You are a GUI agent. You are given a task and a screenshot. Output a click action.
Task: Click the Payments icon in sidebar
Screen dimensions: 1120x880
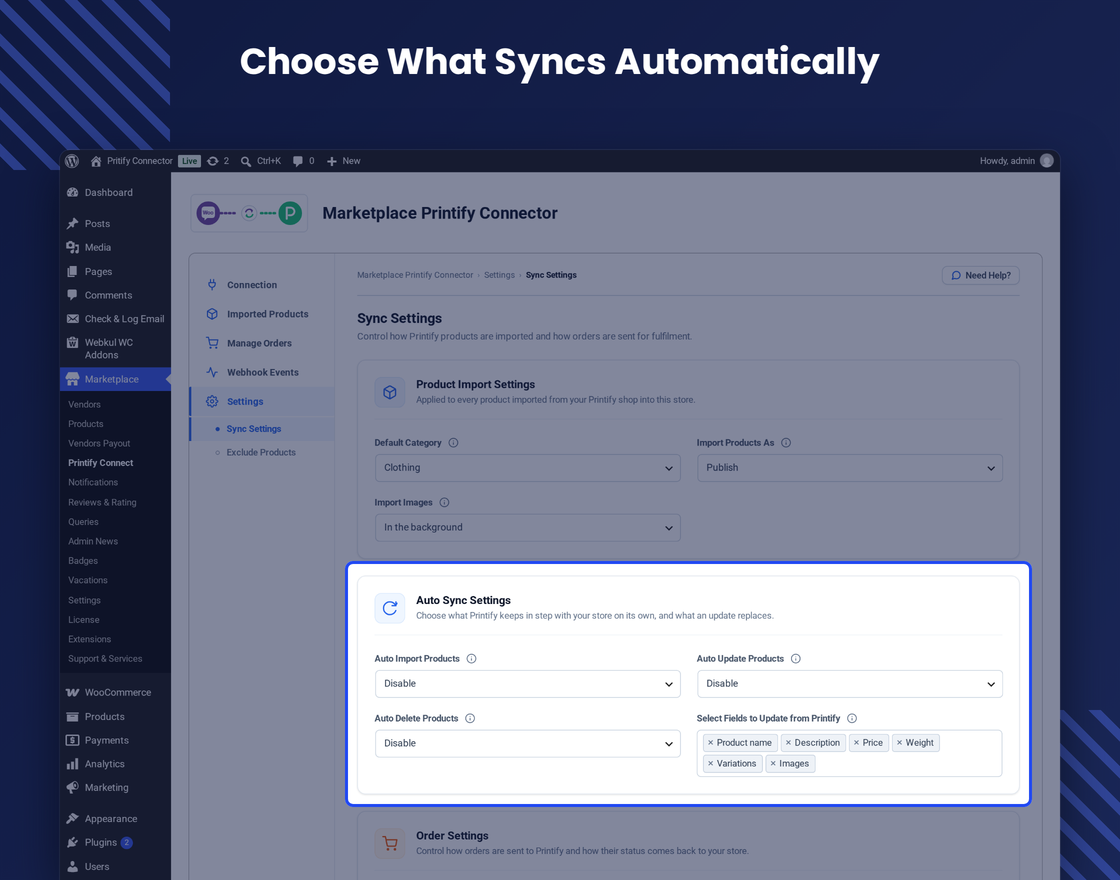[x=72, y=740]
